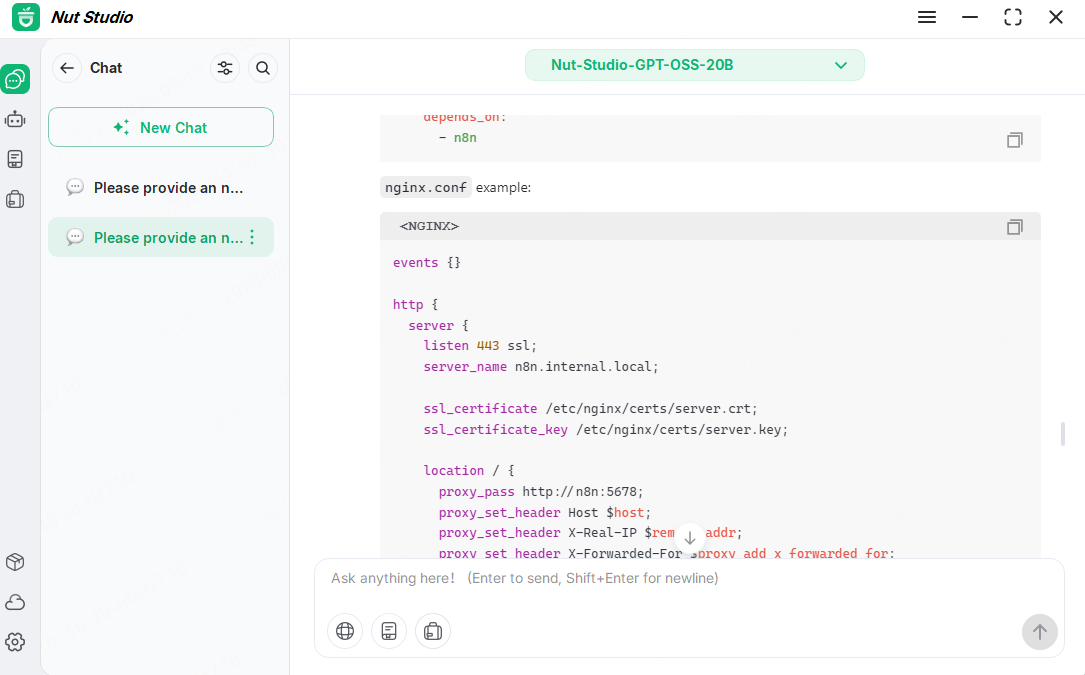The width and height of the screenshot is (1085, 675).
Task: Jump to bottom with the down-arrow button
Action: [690, 538]
